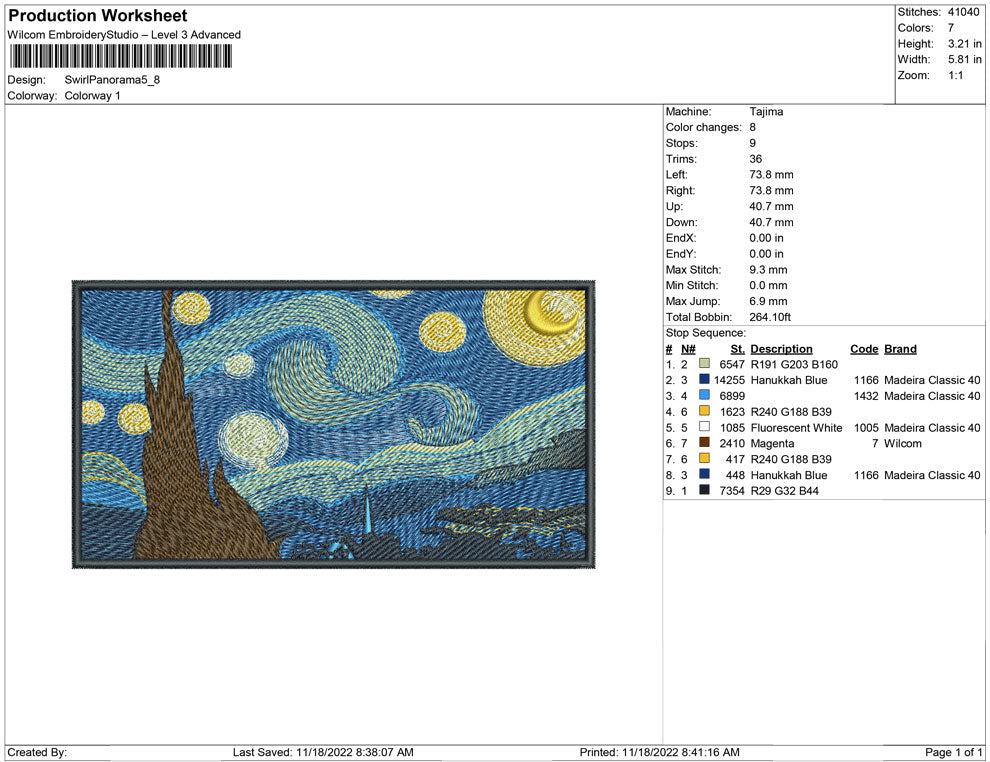Viewport: 990px width, 762px height.
Task: Click the Width value 5.81 in
Action: (x=965, y=59)
